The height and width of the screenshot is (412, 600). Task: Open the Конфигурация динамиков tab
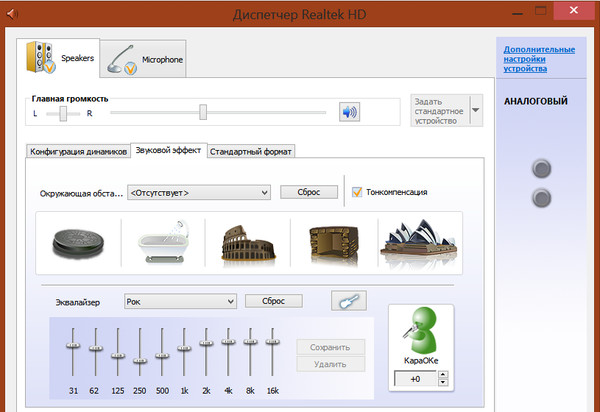(78, 151)
